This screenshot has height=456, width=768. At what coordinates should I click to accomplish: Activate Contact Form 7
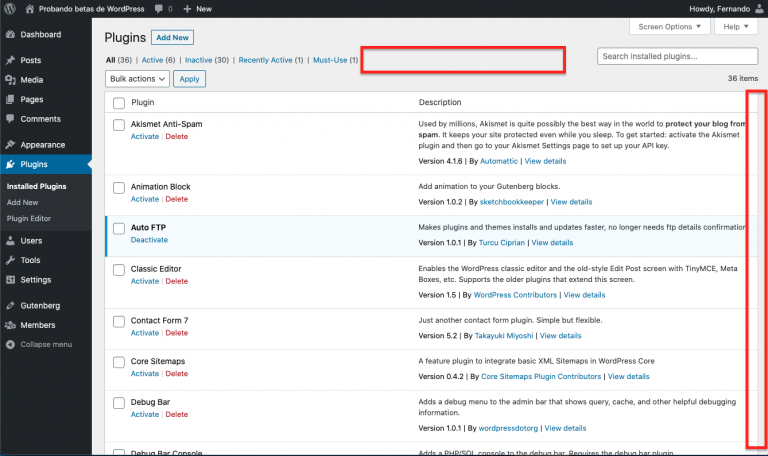[x=144, y=333]
